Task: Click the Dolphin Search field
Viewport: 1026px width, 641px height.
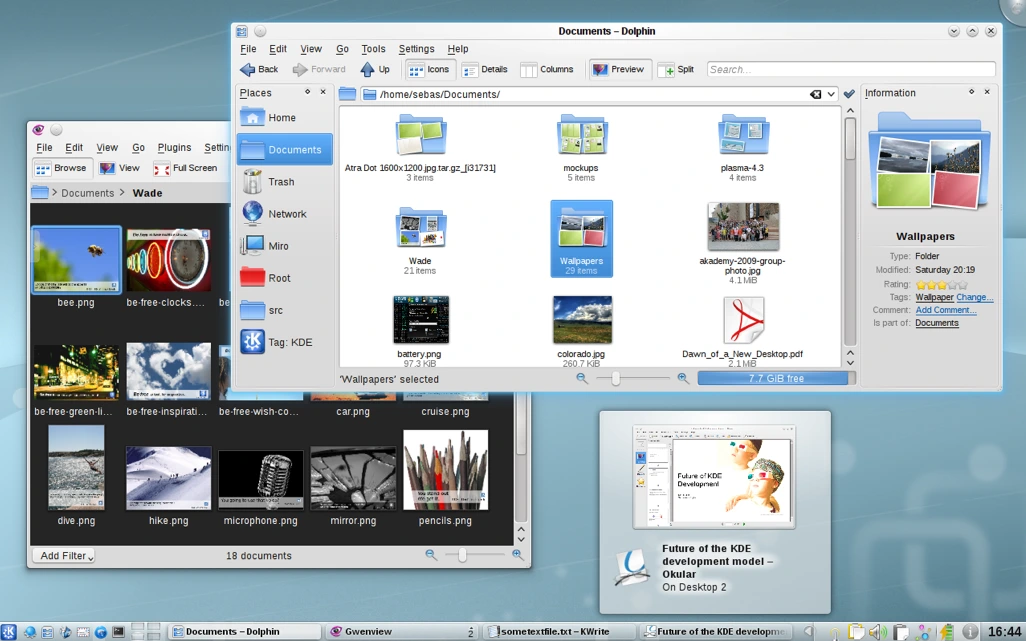Action: [851, 69]
